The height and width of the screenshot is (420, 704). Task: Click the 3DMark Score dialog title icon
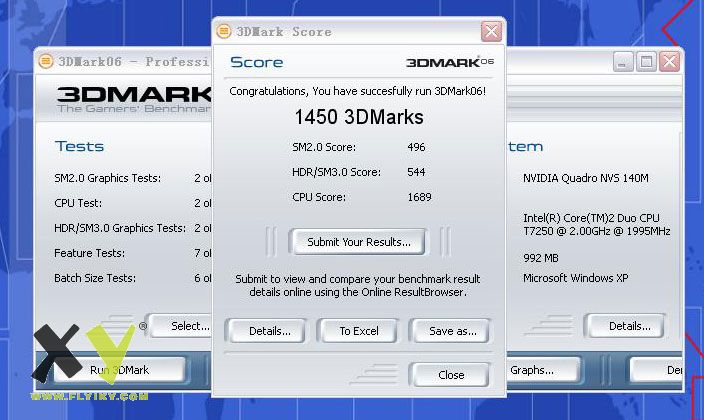coord(225,31)
